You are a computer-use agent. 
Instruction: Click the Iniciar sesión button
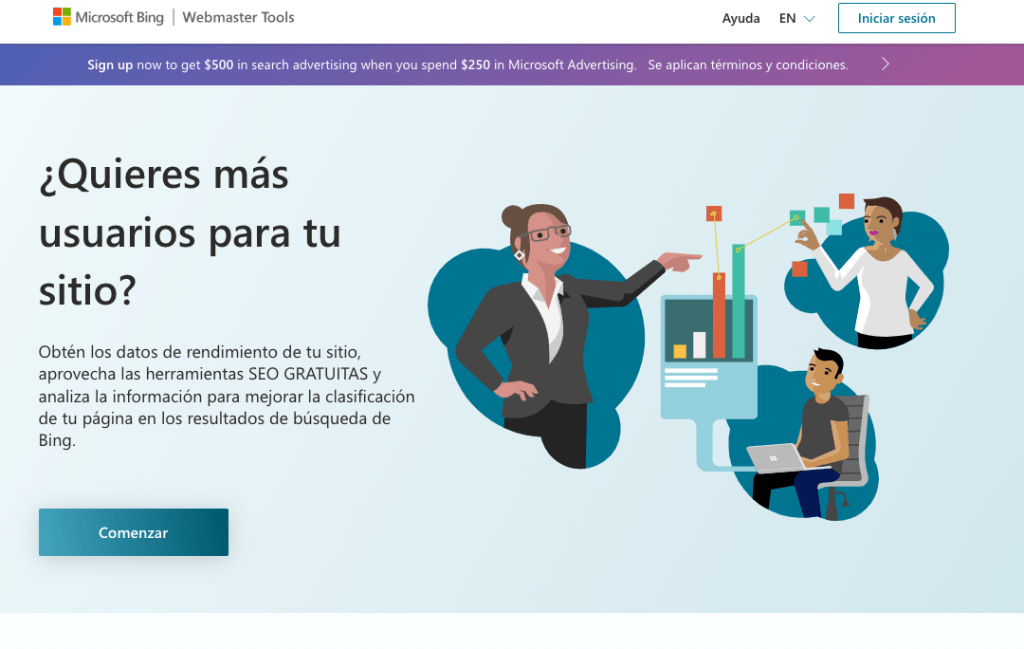(x=897, y=18)
